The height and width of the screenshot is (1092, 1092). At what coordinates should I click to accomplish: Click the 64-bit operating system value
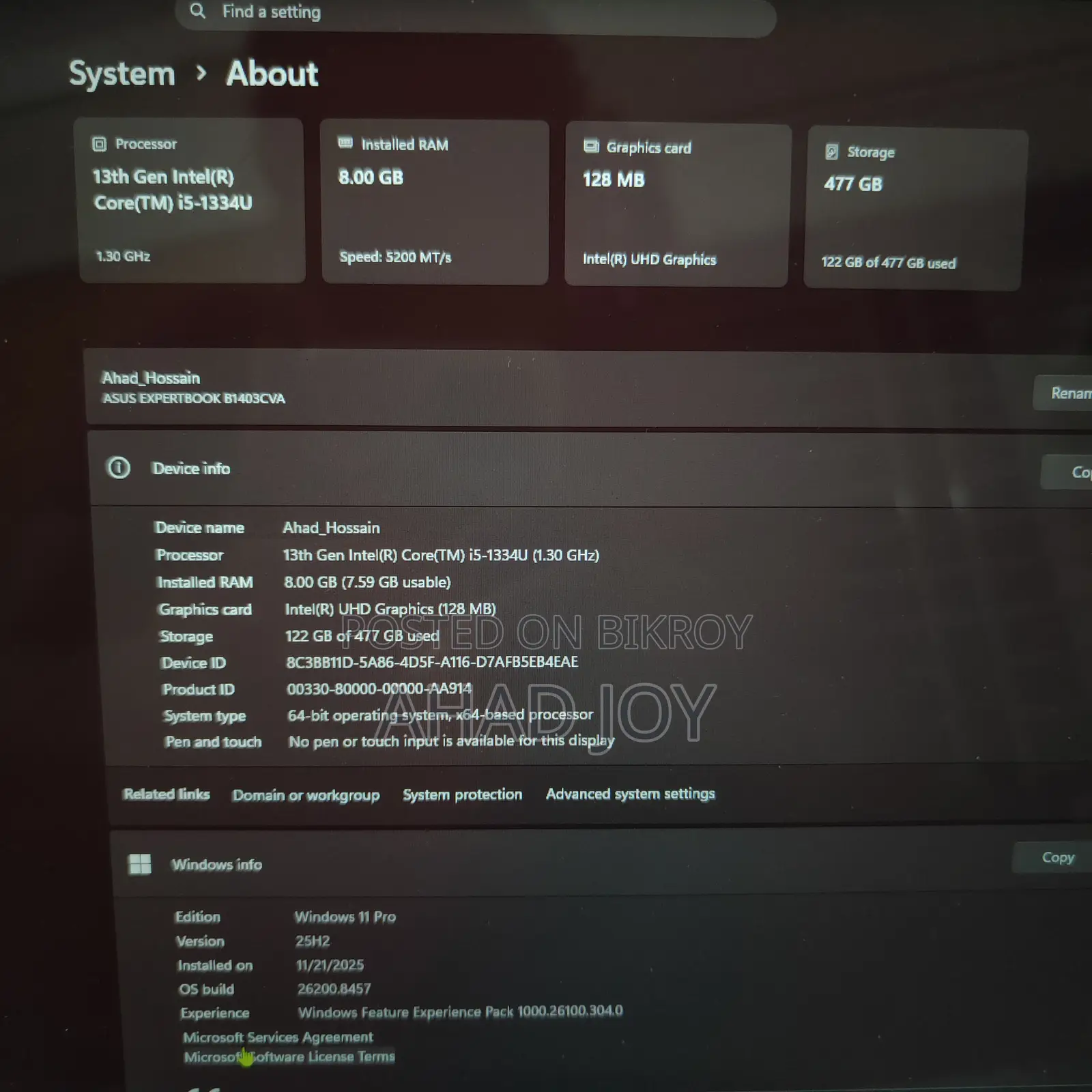[x=440, y=715]
